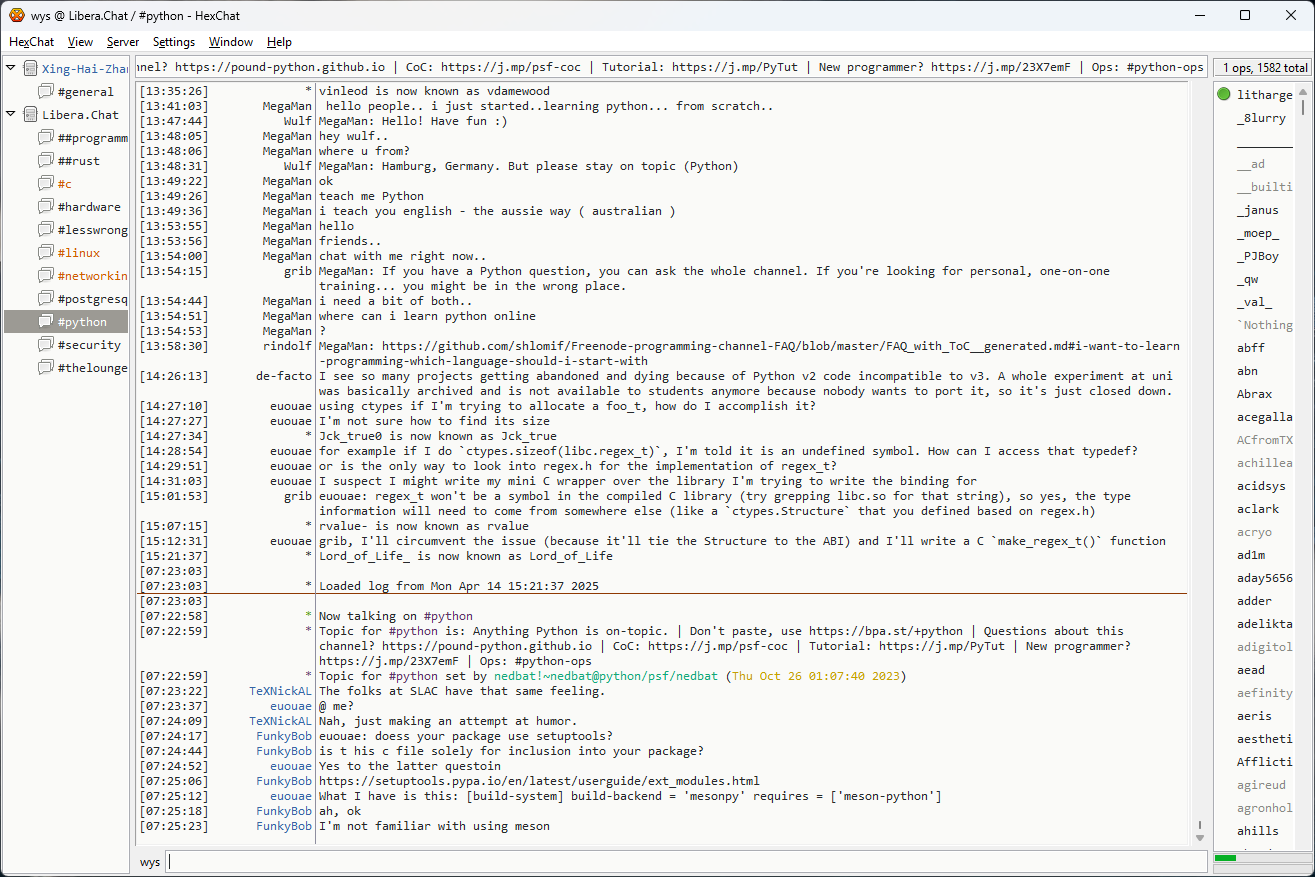The height and width of the screenshot is (877, 1315).
Task: Open the Server menu
Action: pyautogui.click(x=123, y=42)
